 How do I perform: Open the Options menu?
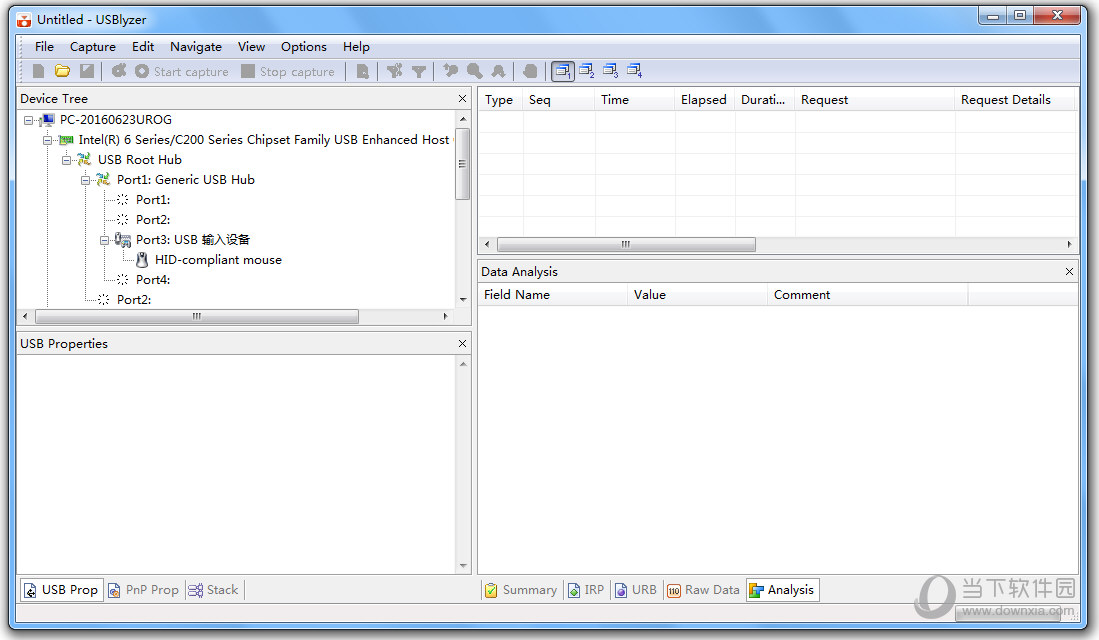[x=303, y=47]
